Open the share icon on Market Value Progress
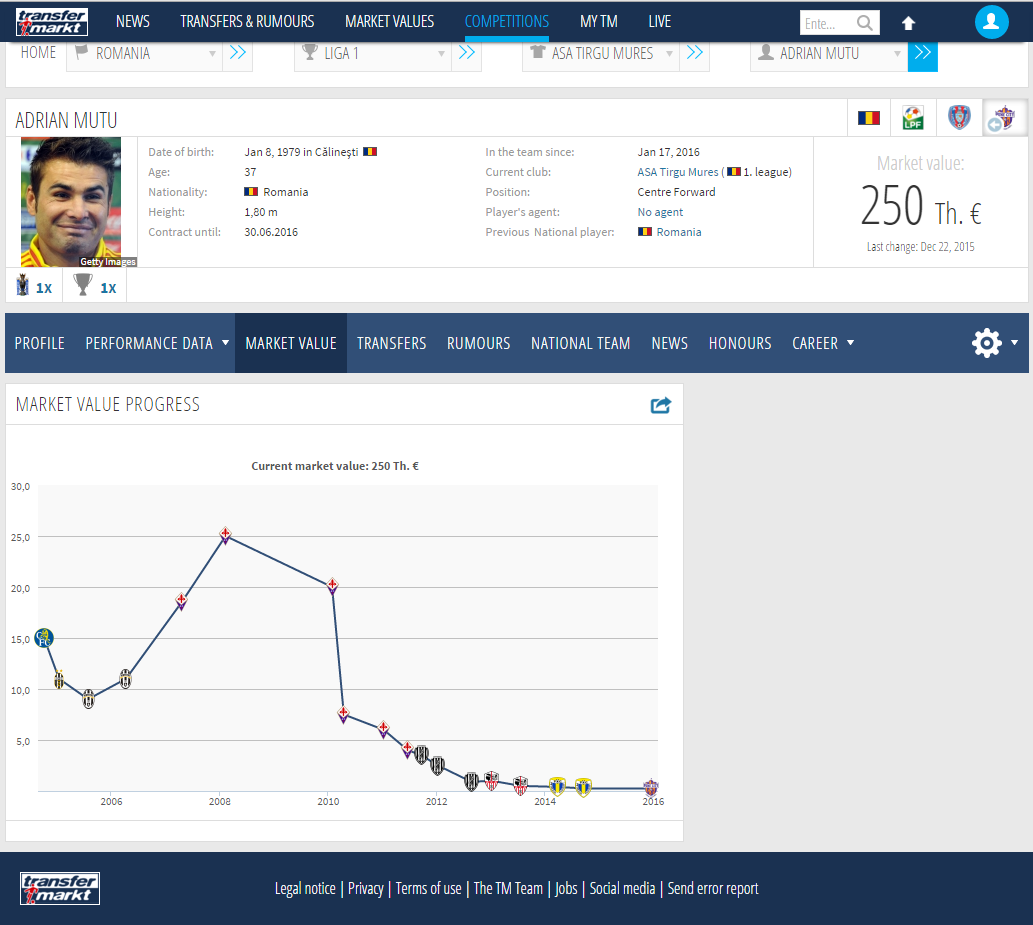The height and width of the screenshot is (925, 1033). [x=661, y=405]
